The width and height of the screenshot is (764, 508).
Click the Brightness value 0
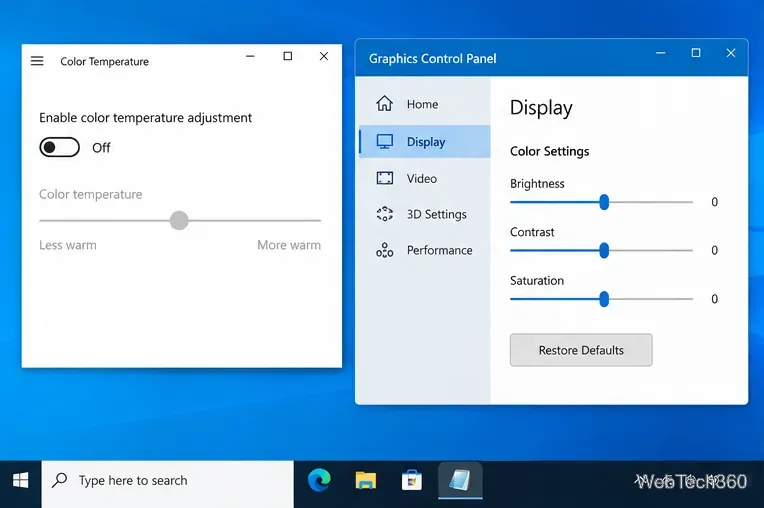pos(714,202)
